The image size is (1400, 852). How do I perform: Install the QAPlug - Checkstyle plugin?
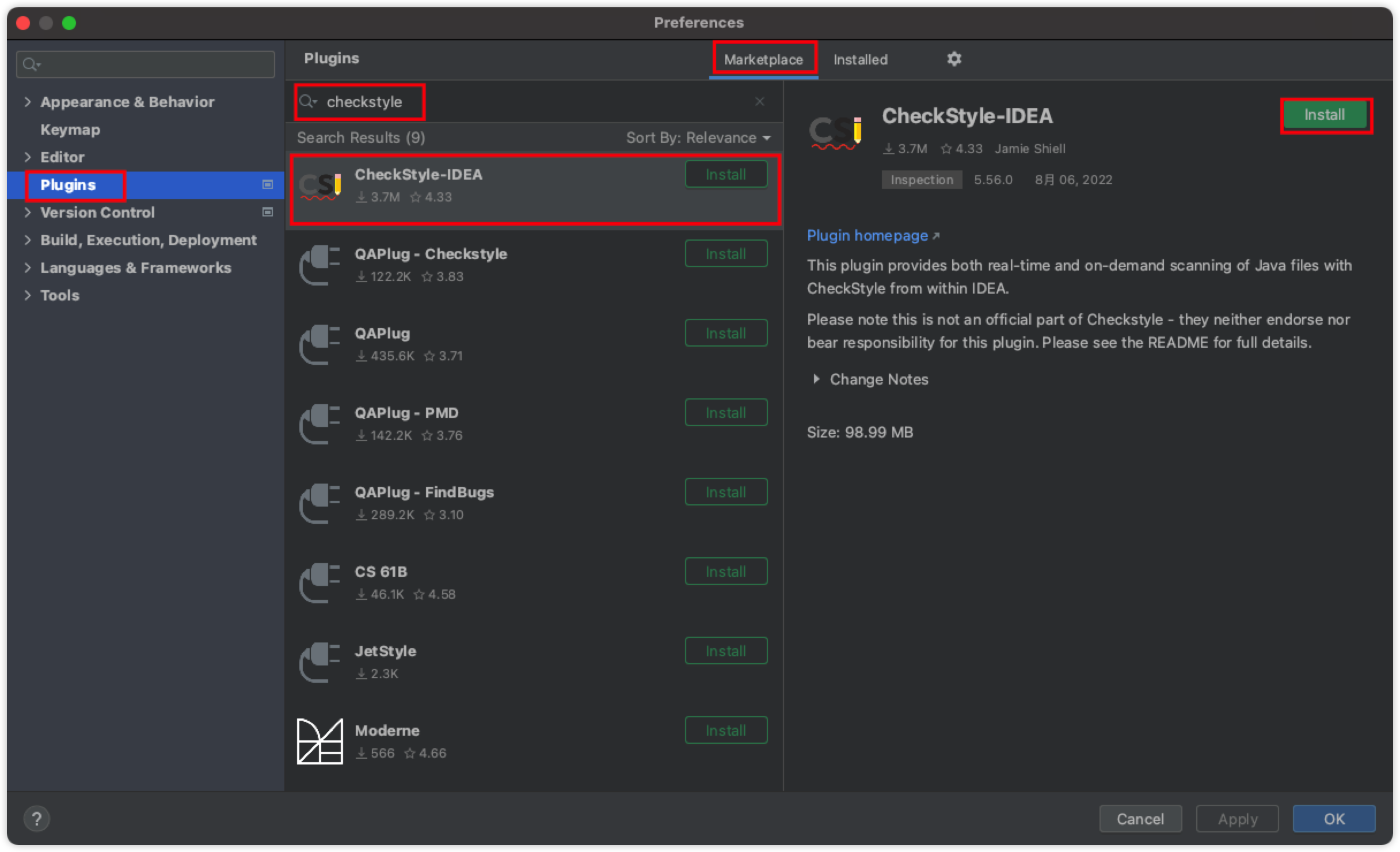click(x=725, y=254)
